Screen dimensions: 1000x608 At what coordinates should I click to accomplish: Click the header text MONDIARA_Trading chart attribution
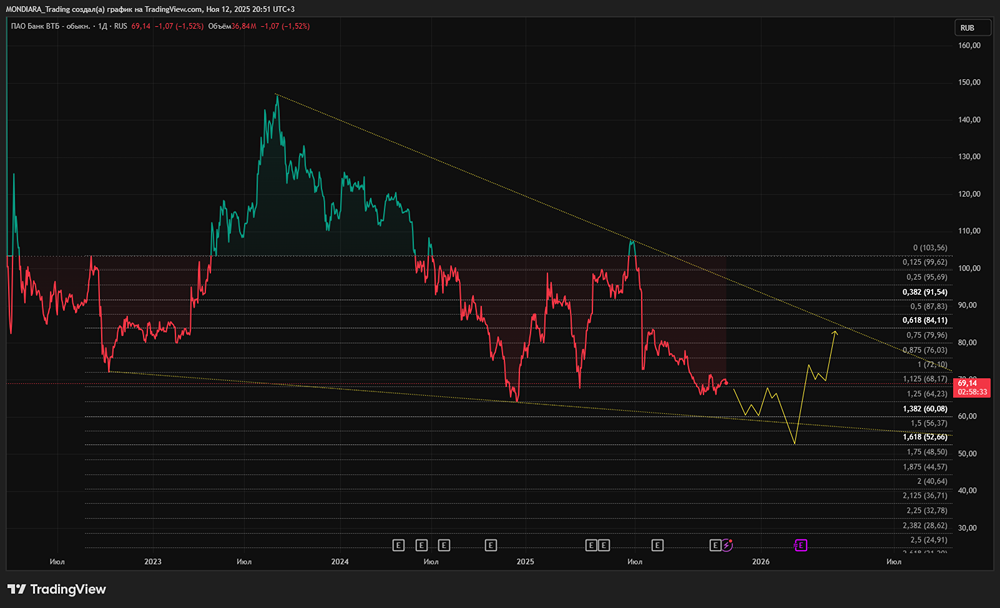pyautogui.click(x=150, y=9)
